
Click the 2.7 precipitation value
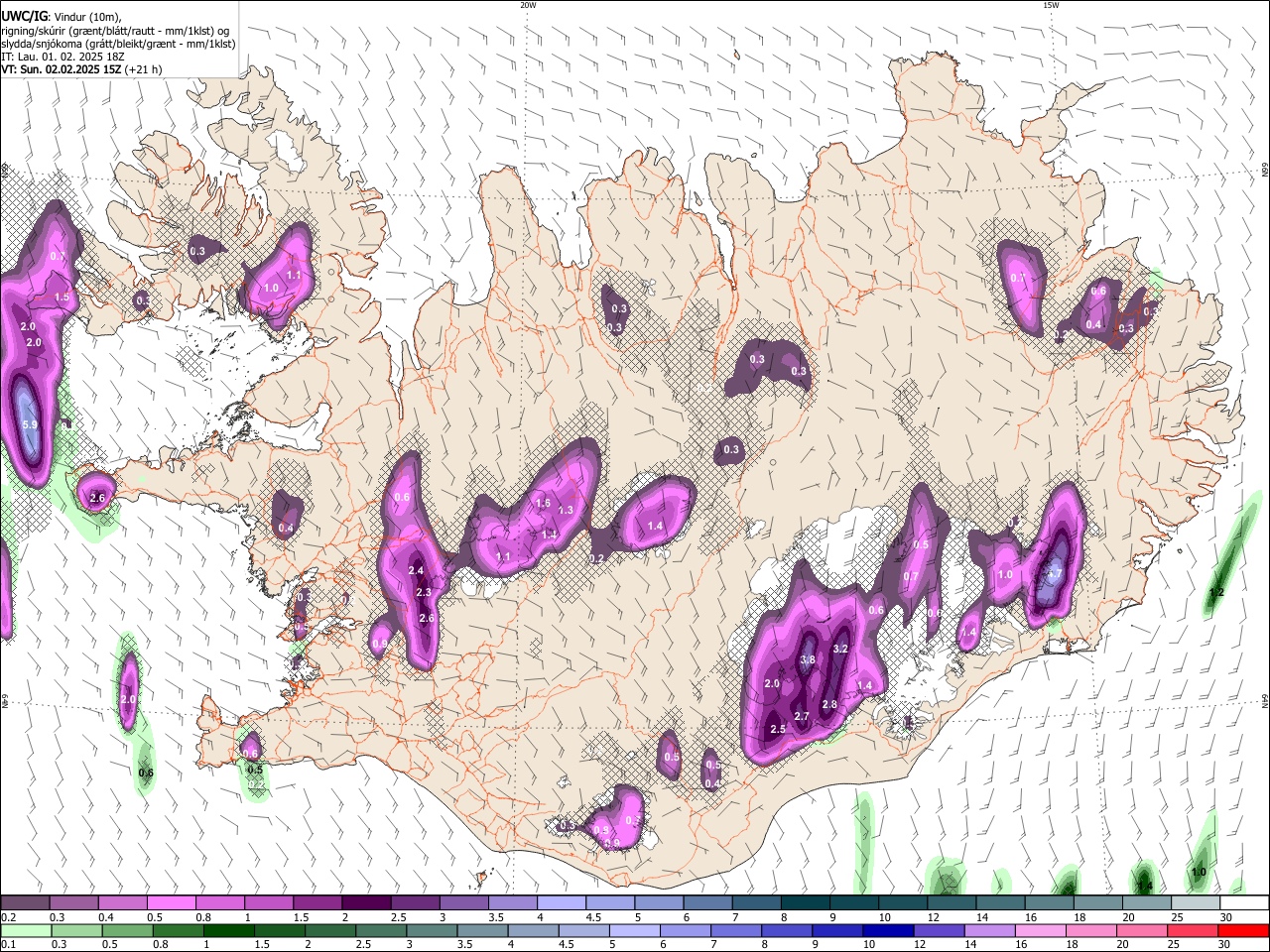(x=803, y=716)
